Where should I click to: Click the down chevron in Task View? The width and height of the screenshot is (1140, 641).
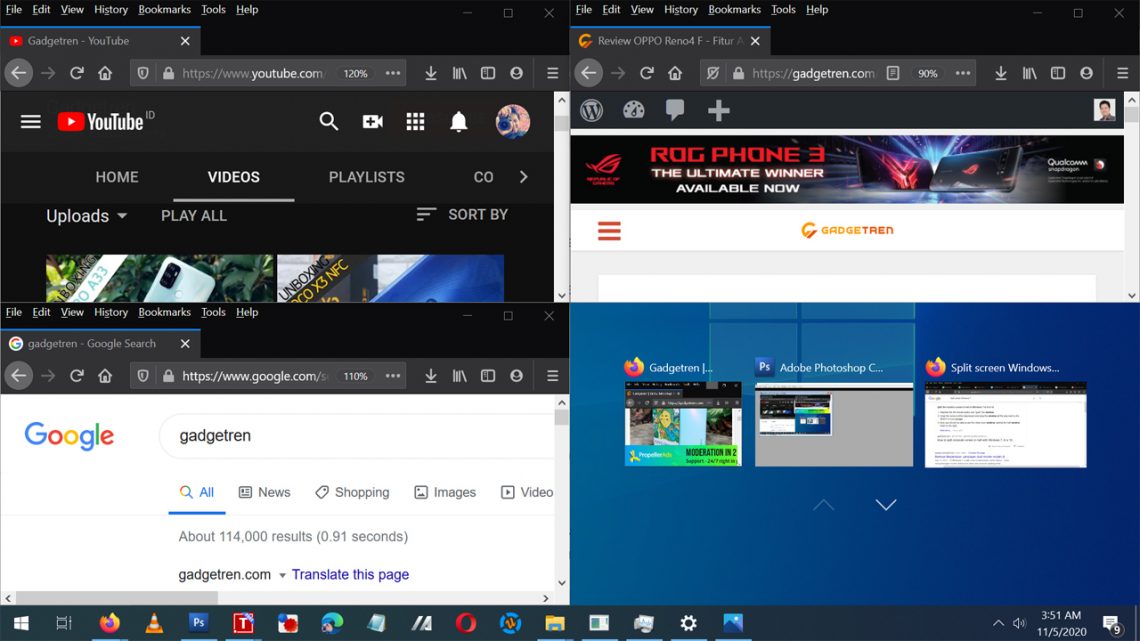tap(886, 505)
